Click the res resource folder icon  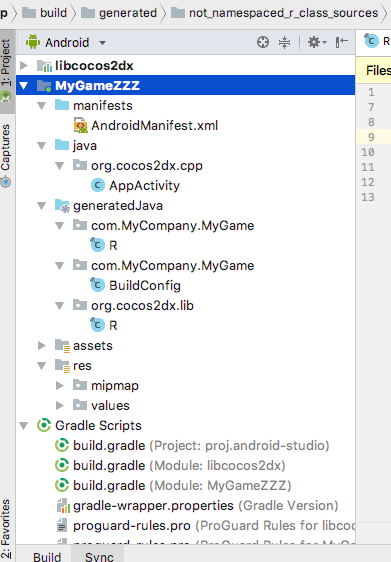[62, 366]
